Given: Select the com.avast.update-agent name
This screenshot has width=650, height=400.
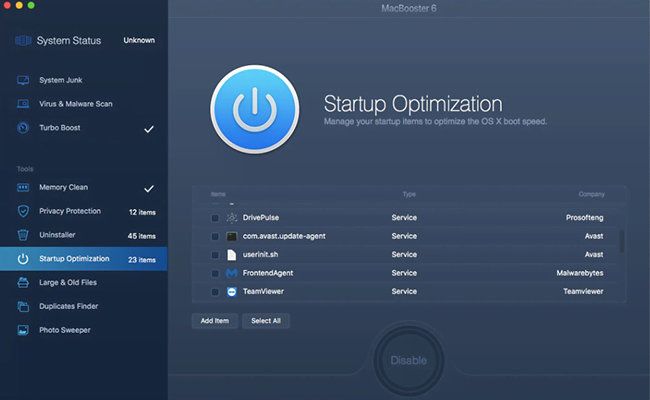Looking at the screenshot, I should tap(284, 236).
